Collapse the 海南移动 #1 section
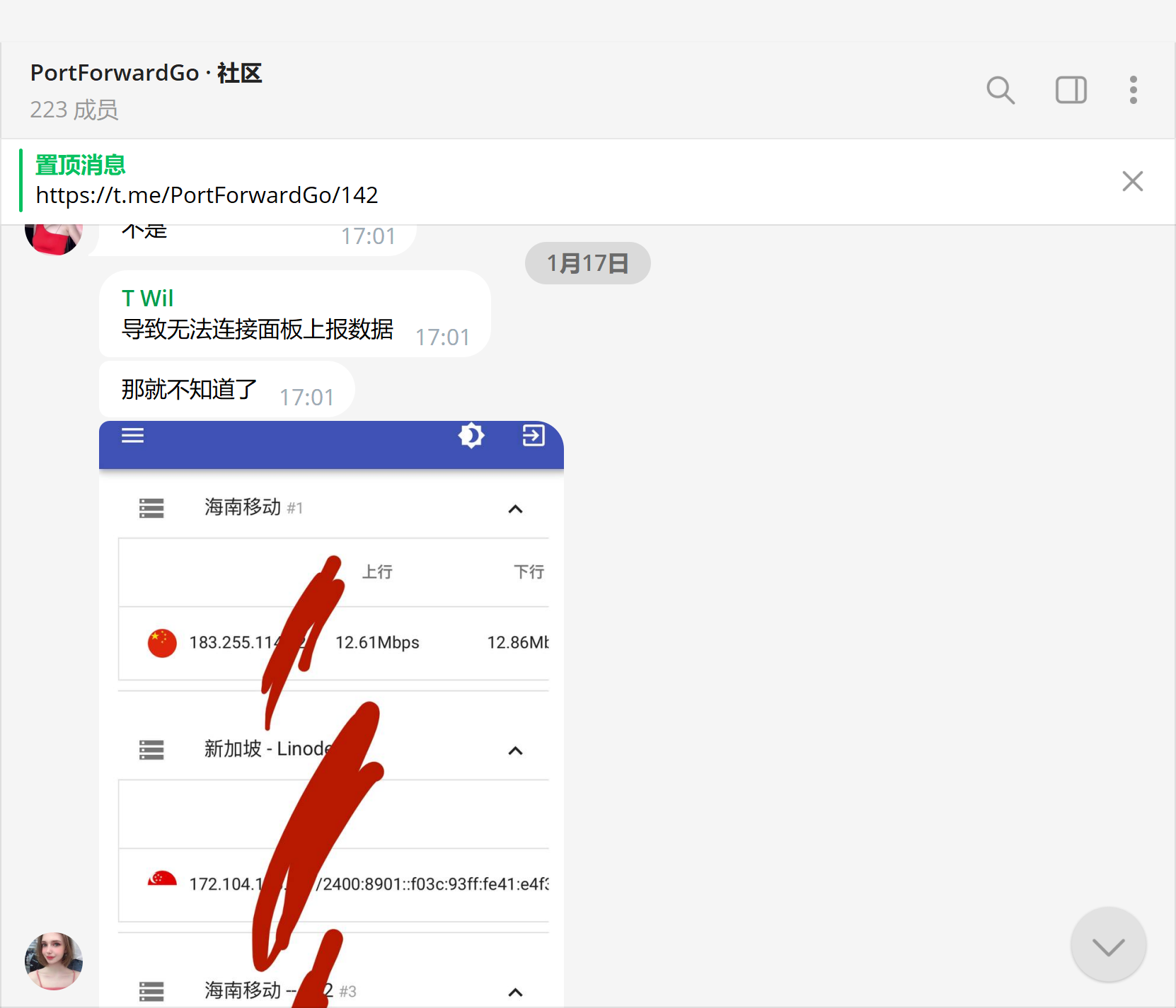The height and width of the screenshot is (1008, 1176). click(x=515, y=509)
